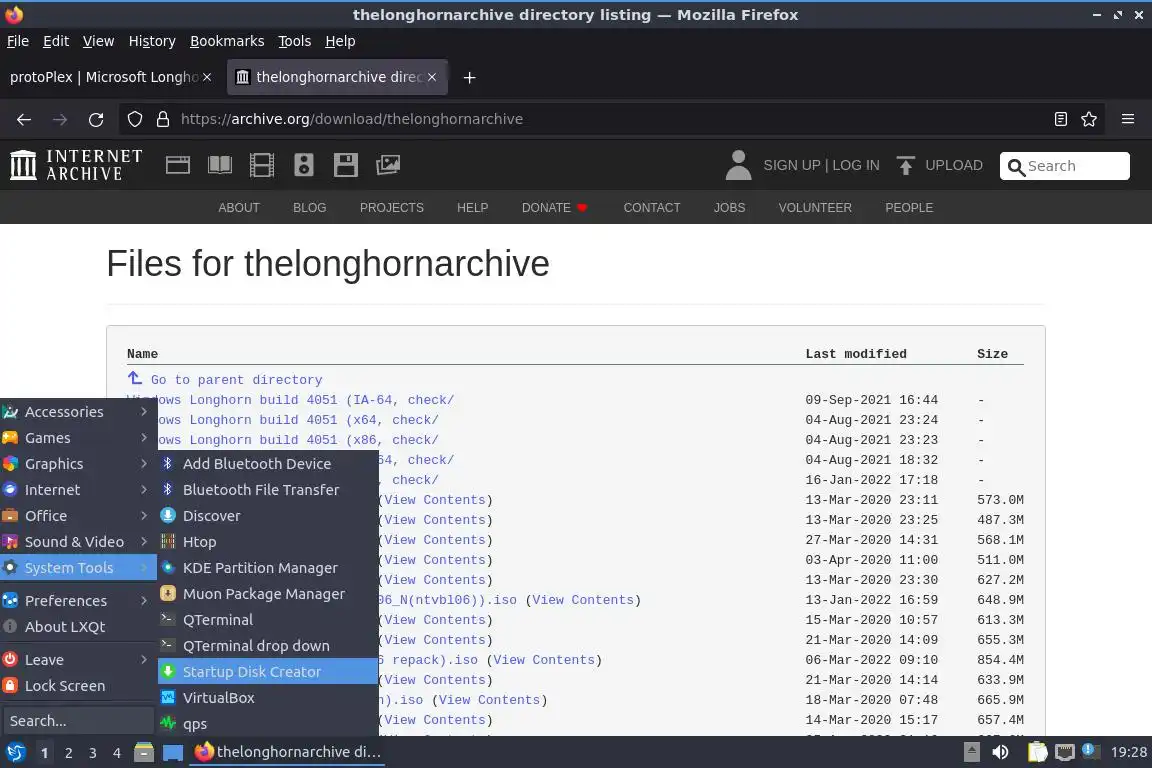Select System Tools category

[x=79, y=568]
